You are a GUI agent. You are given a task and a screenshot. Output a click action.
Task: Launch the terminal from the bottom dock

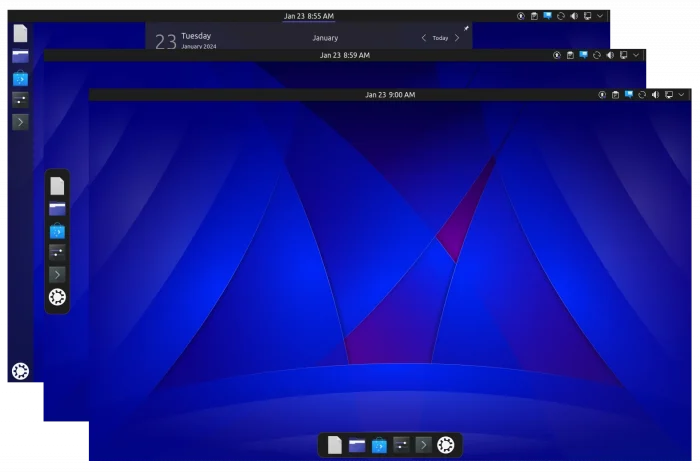click(423, 445)
